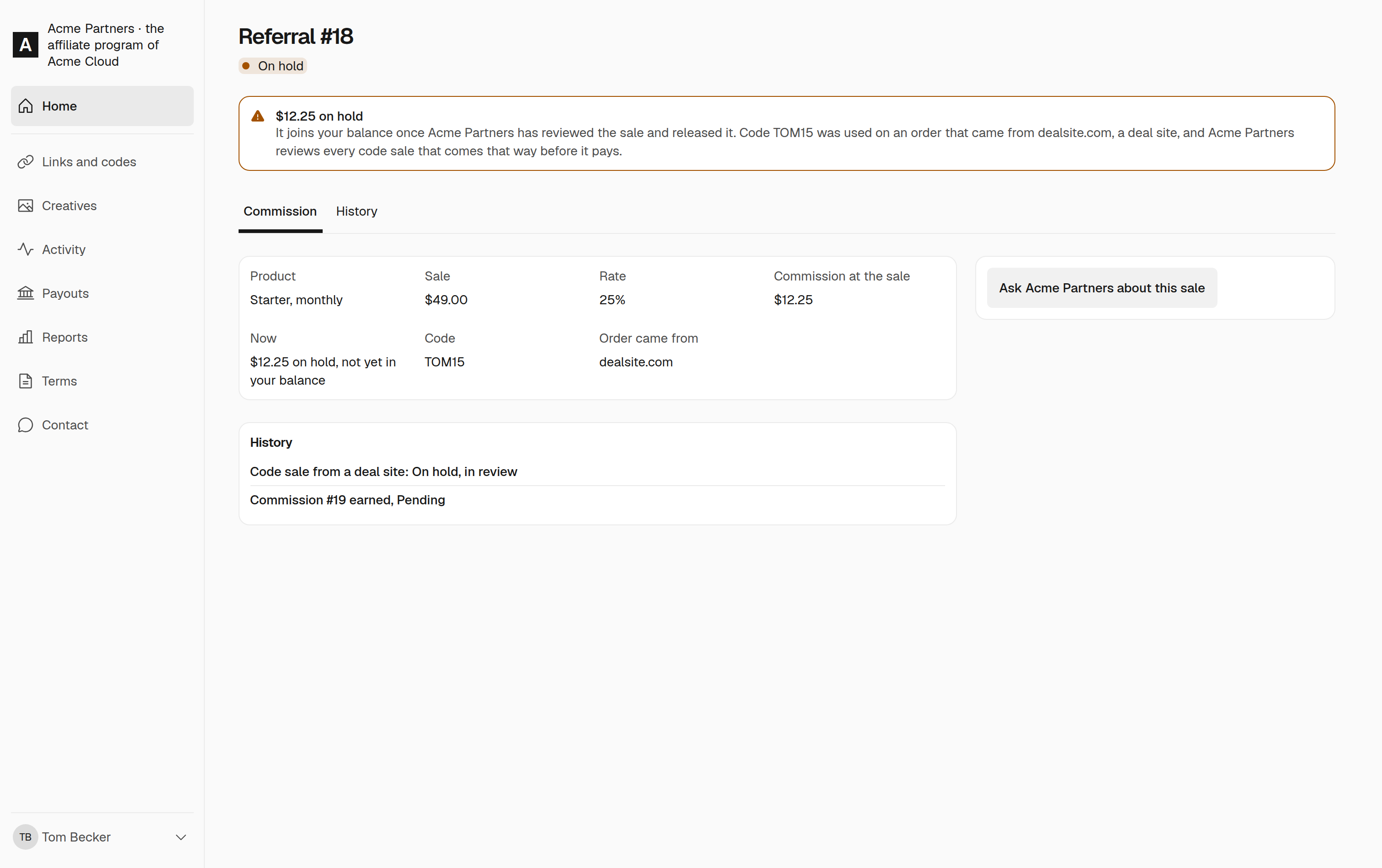Click the '$12.25 on hold' banner title
Image resolution: width=1382 pixels, height=868 pixels.
pyautogui.click(x=319, y=116)
